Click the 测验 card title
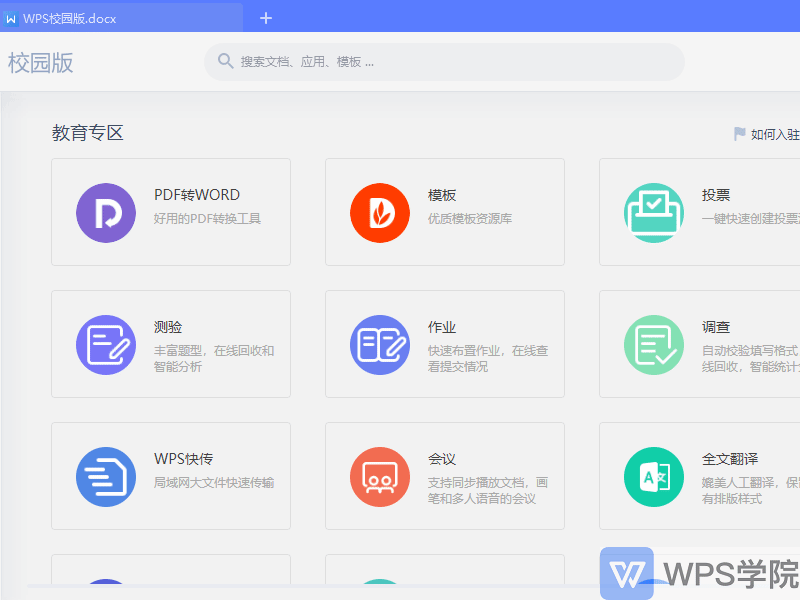This screenshot has width=800, height=600. click(168, 327)
